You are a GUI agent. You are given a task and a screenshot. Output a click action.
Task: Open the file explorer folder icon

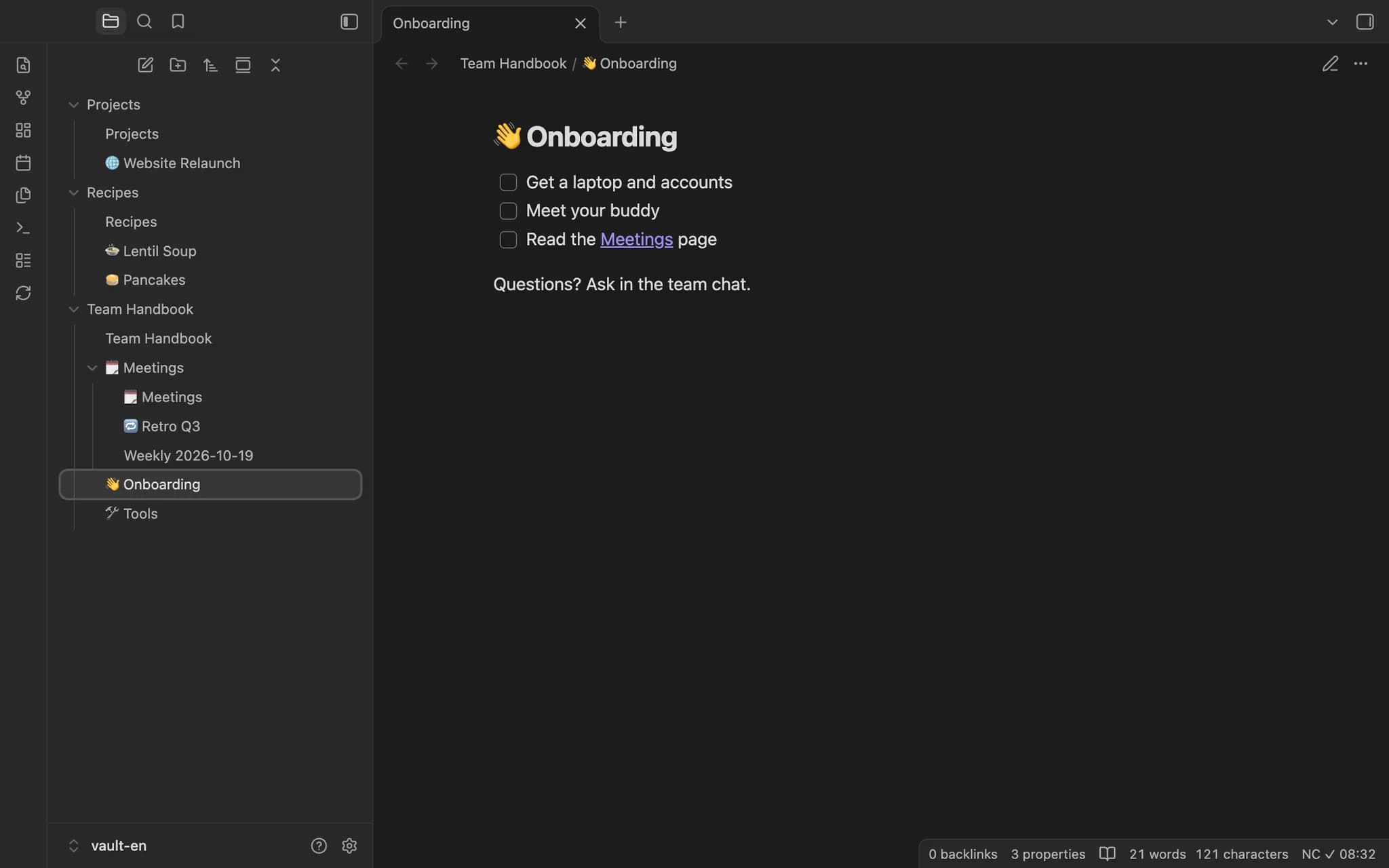111,22
